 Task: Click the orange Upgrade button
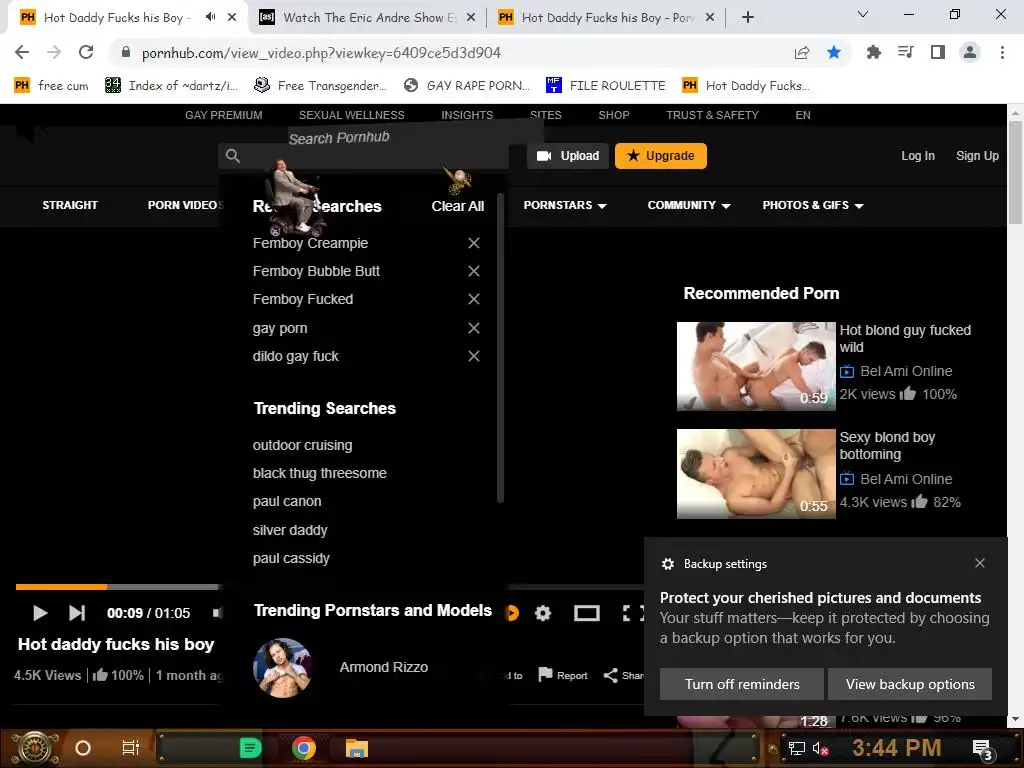pos(661,156)
